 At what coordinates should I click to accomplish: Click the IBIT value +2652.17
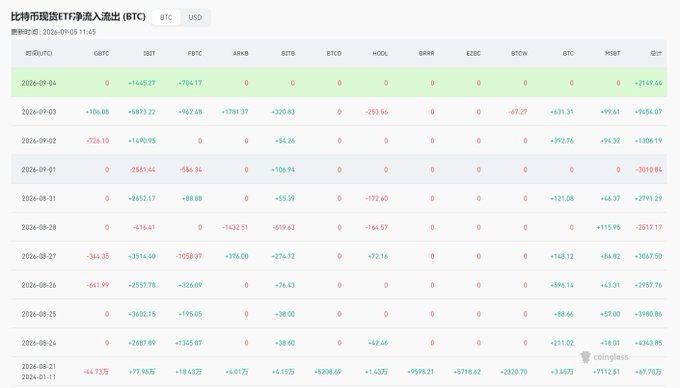click(x=142, y=199)
